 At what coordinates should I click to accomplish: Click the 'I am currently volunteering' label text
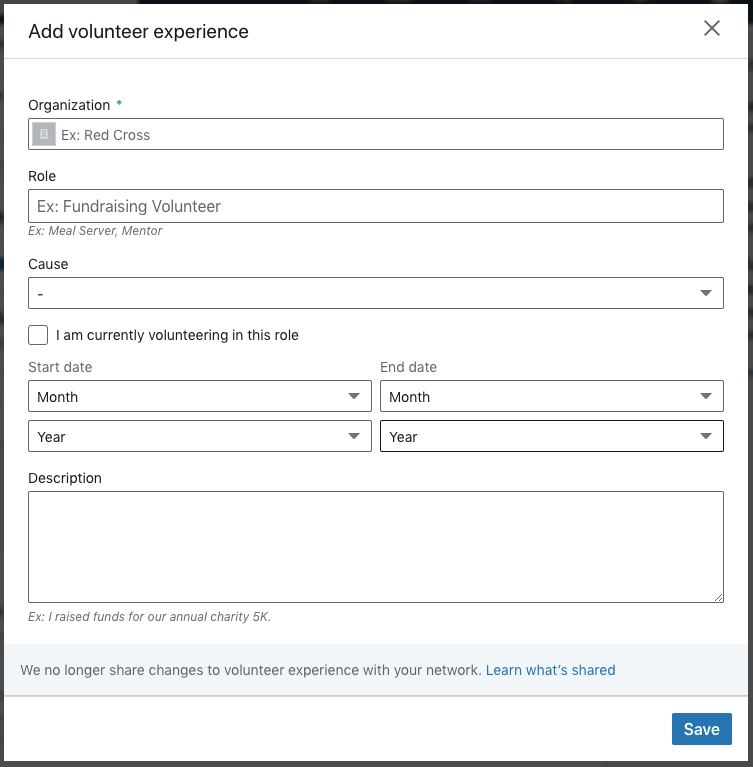click(177, 335)
